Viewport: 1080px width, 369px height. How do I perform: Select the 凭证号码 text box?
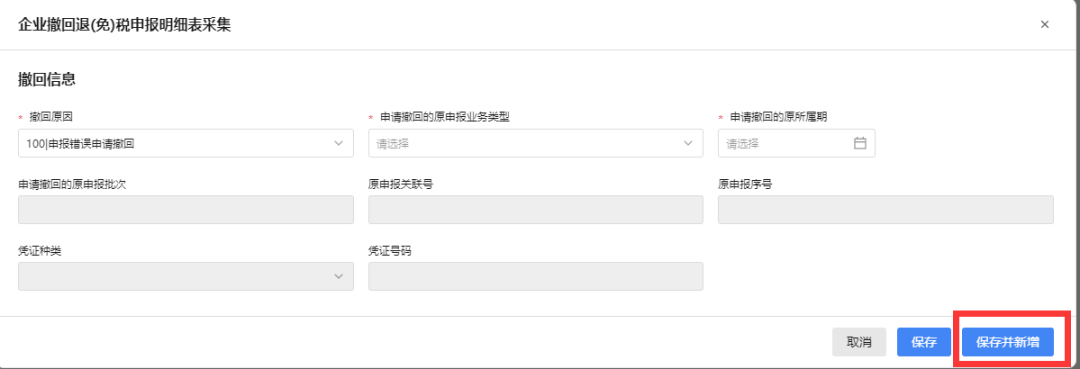(536, 276)
